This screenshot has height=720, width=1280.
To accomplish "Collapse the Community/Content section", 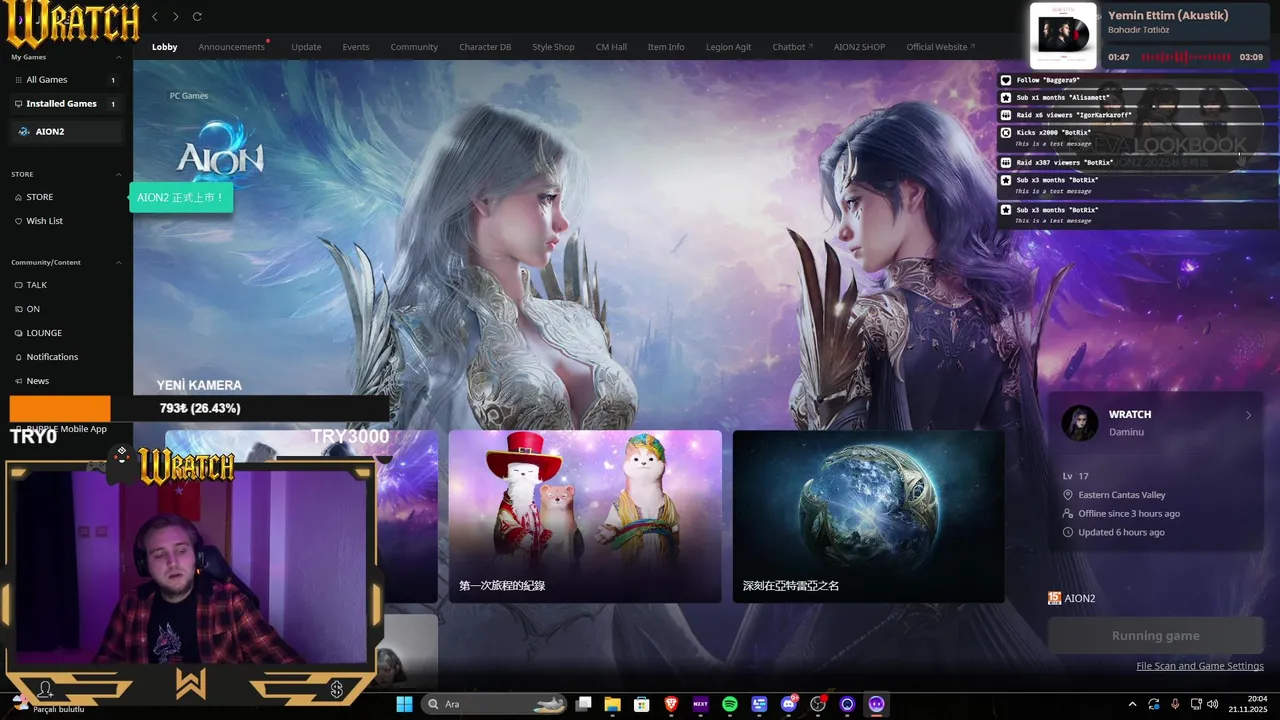I will point(119,263).
